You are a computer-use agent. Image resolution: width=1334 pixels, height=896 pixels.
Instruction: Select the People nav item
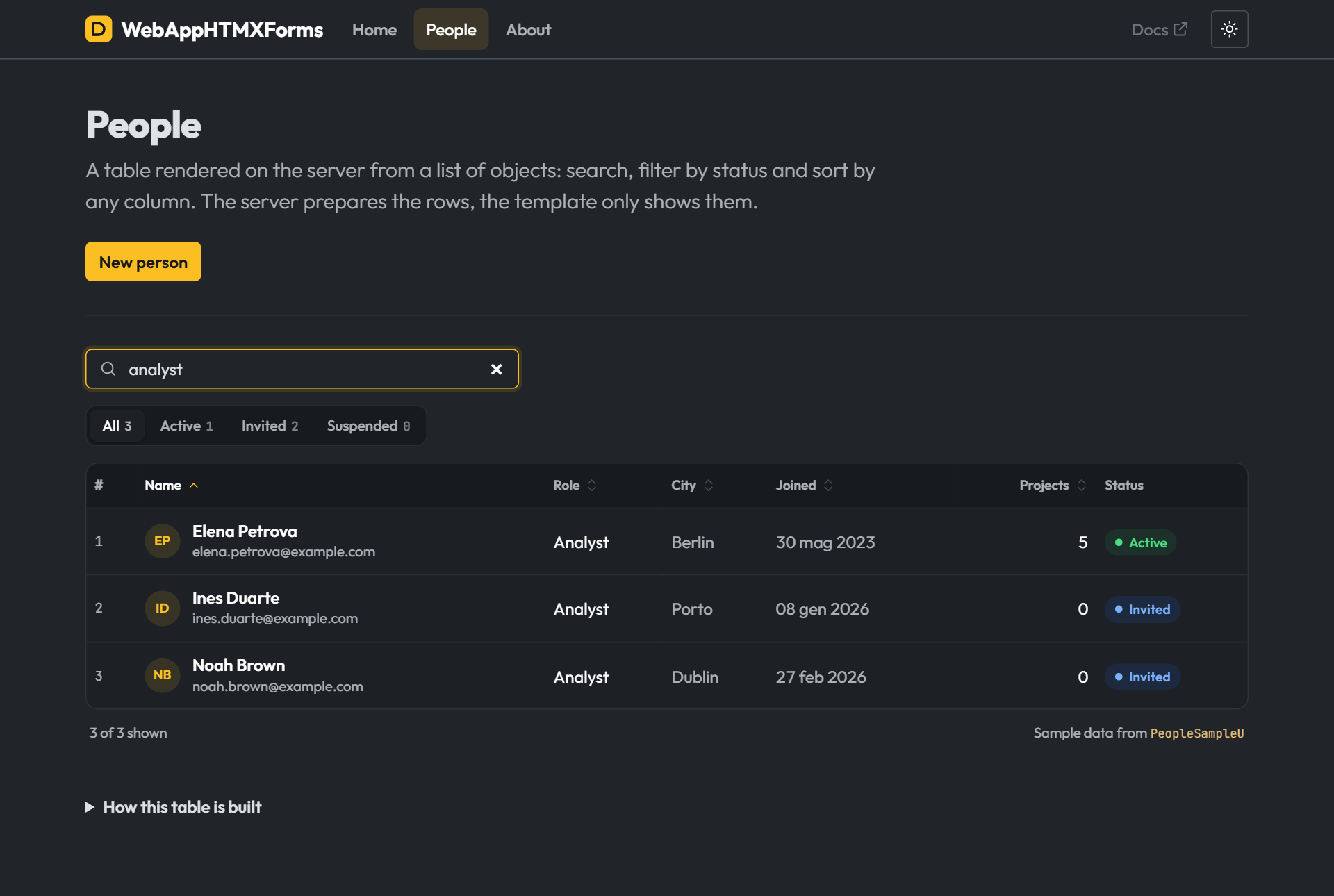[x=451, y=30]
